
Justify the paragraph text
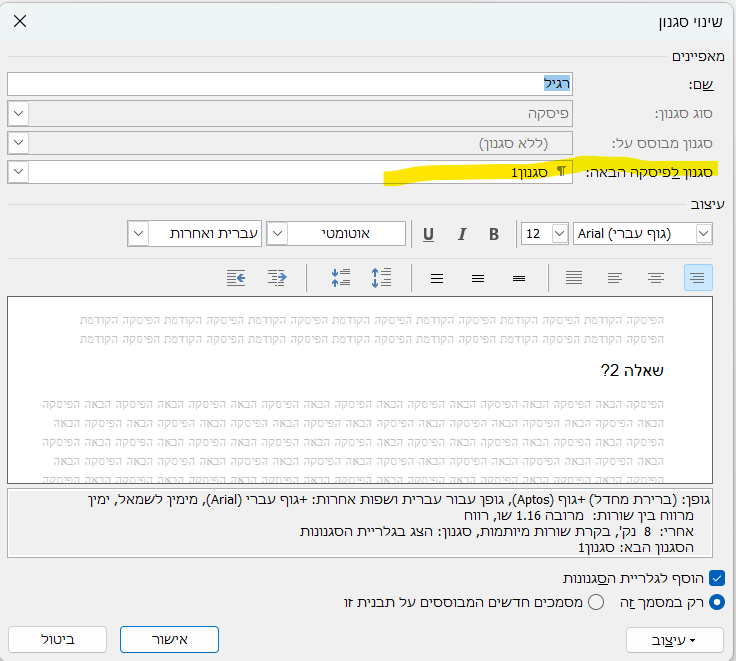574,278
